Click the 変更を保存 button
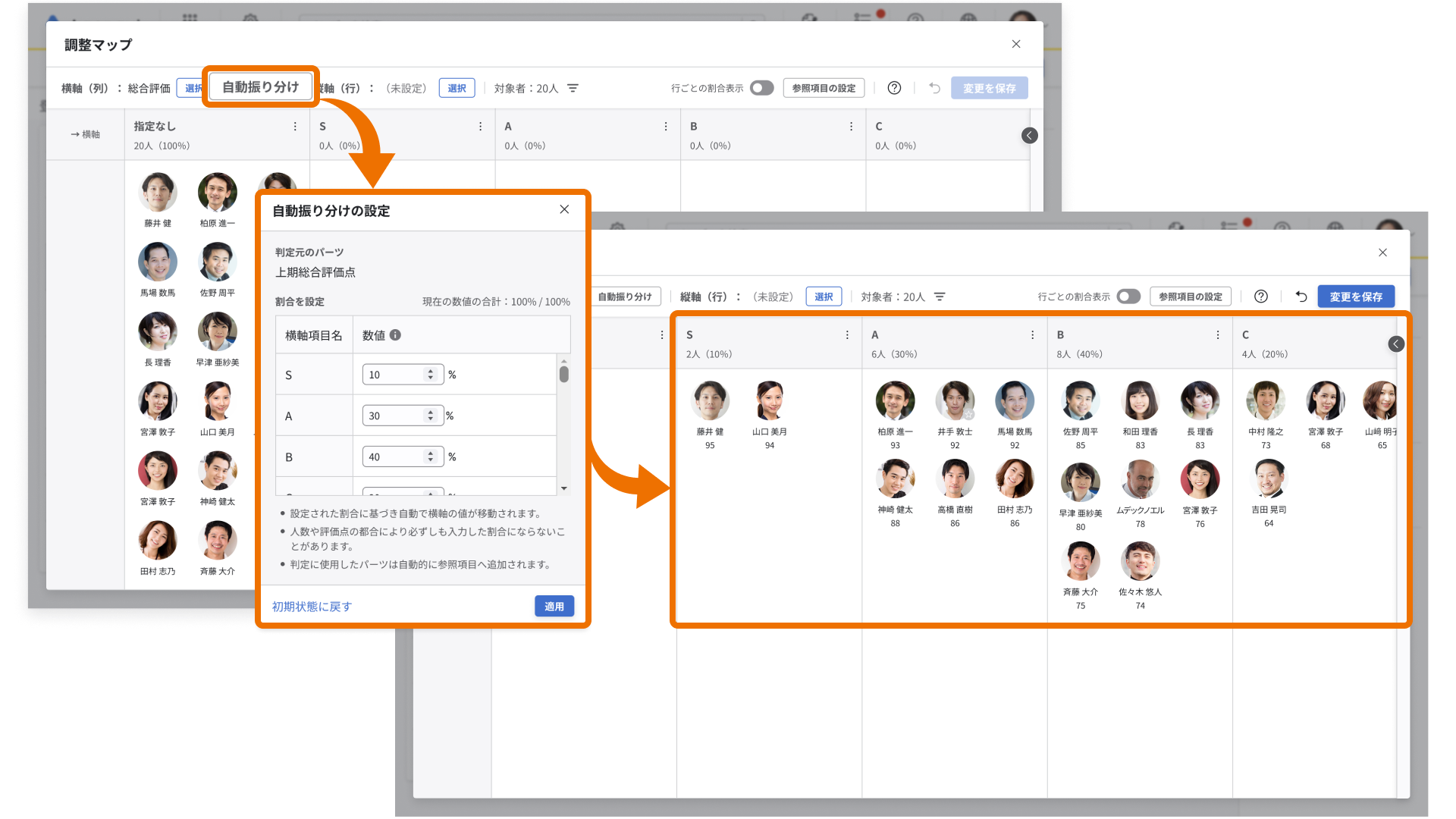 point(1356,297)
